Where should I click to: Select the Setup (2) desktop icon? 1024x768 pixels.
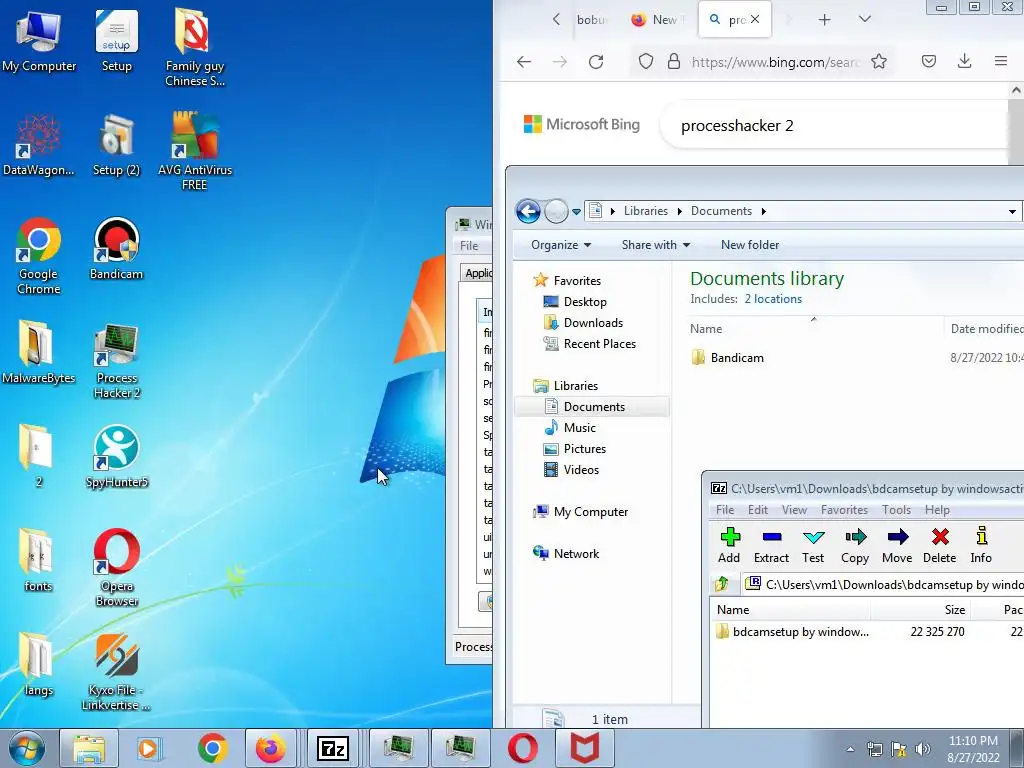point(116,145)
